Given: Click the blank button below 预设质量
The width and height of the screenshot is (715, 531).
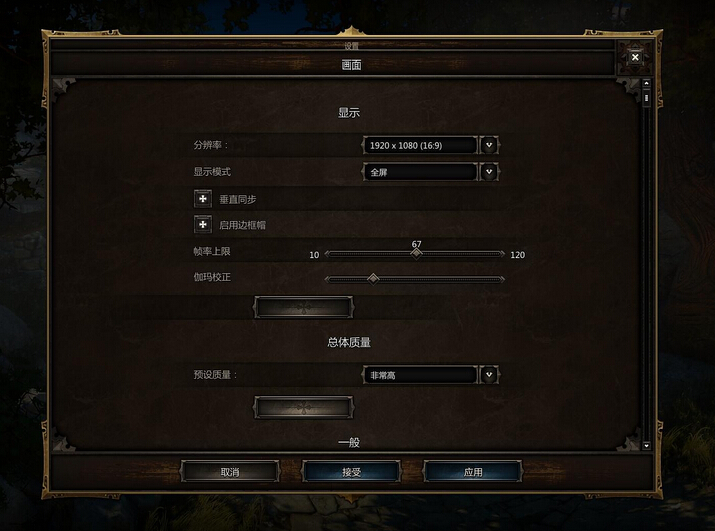Looking at the screenshot, I should pyautogui.click(x=303, y=407).
